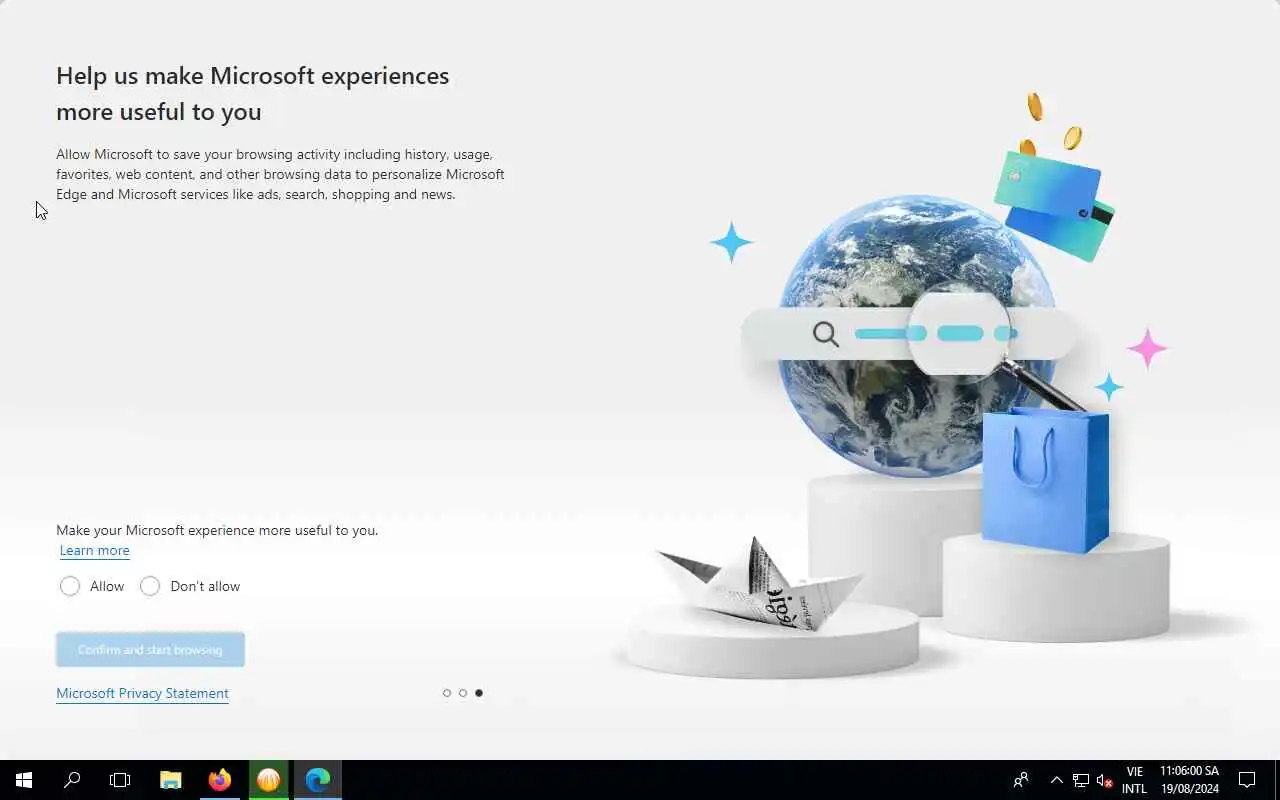Go to the first page indicator dot
Viewport: 1280px width, 800px height.
click(447, 693)
